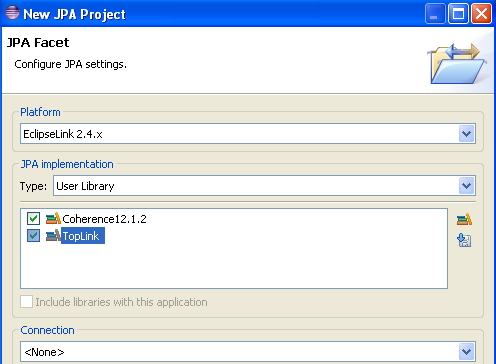Open the JPA implementation Type dropdown arrow
The image size is (496, 364).
(466, 186)
